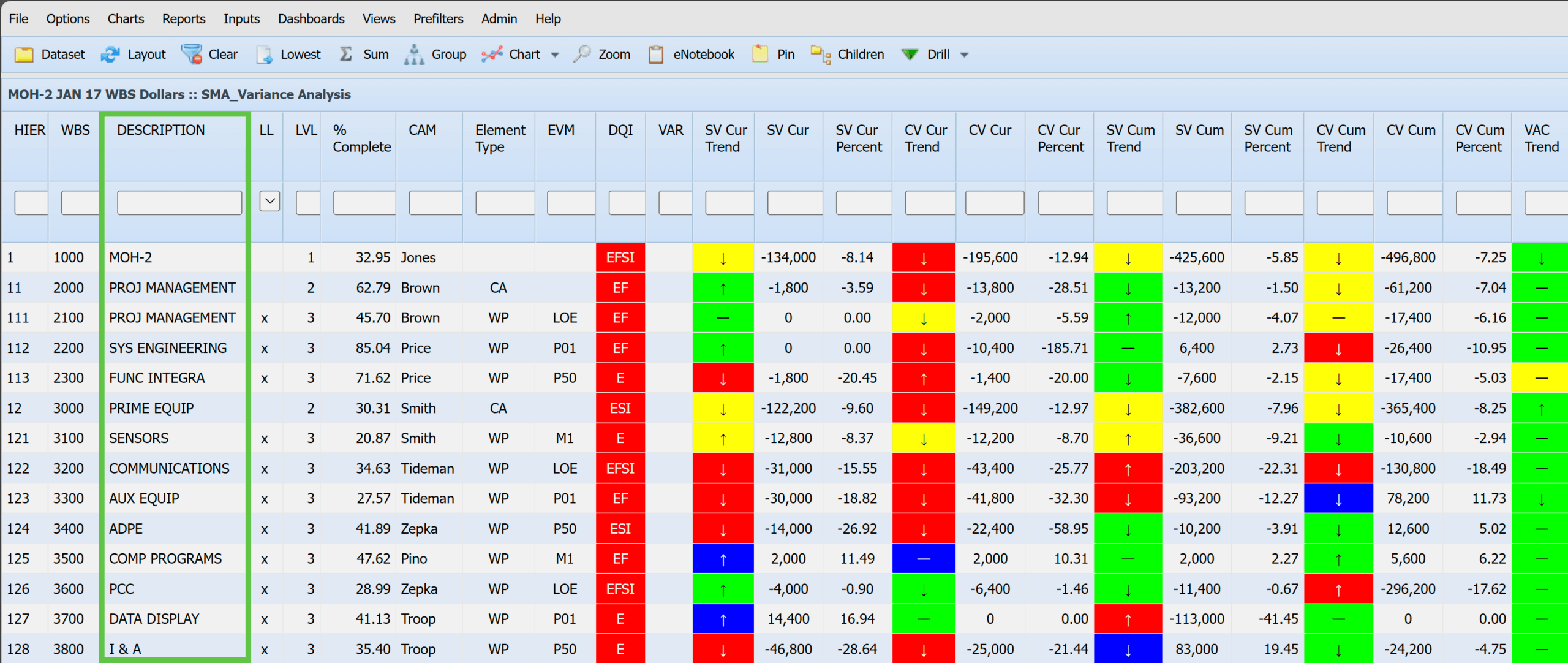Expand the Chart dropdown arrow

point(555,55)
